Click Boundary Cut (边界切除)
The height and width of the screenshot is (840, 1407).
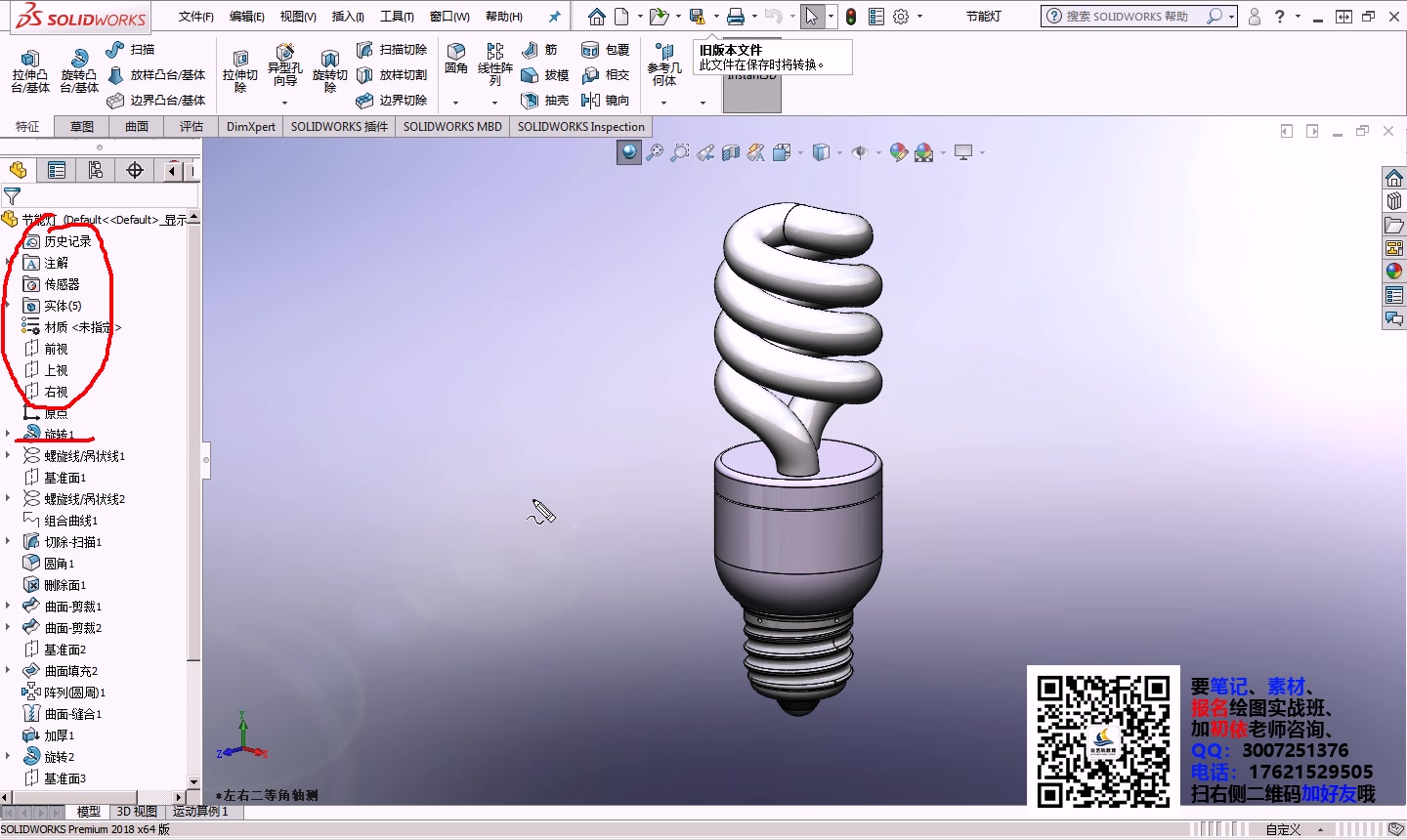tap(392, 100)
